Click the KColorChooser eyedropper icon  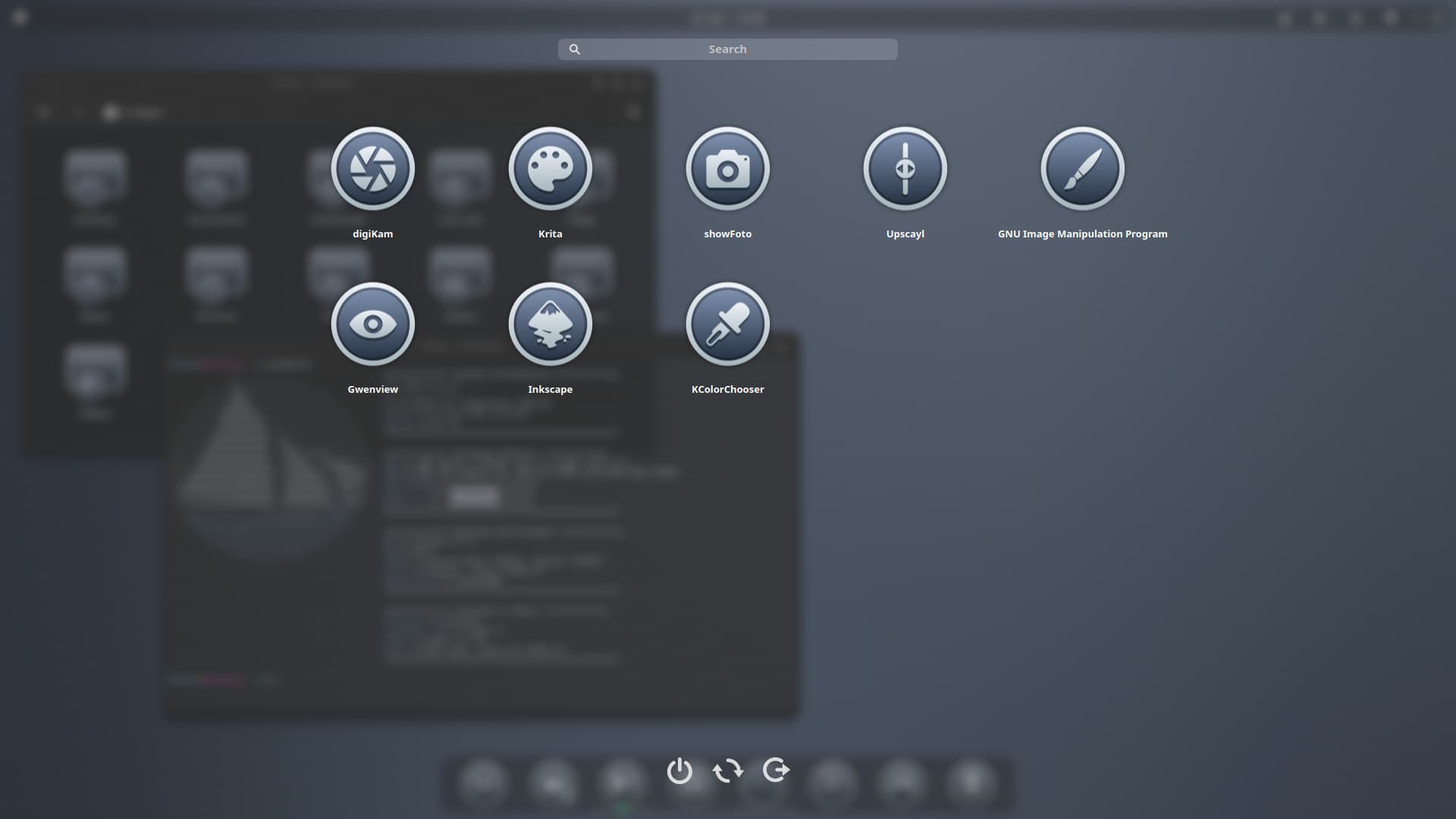(727, 324)
